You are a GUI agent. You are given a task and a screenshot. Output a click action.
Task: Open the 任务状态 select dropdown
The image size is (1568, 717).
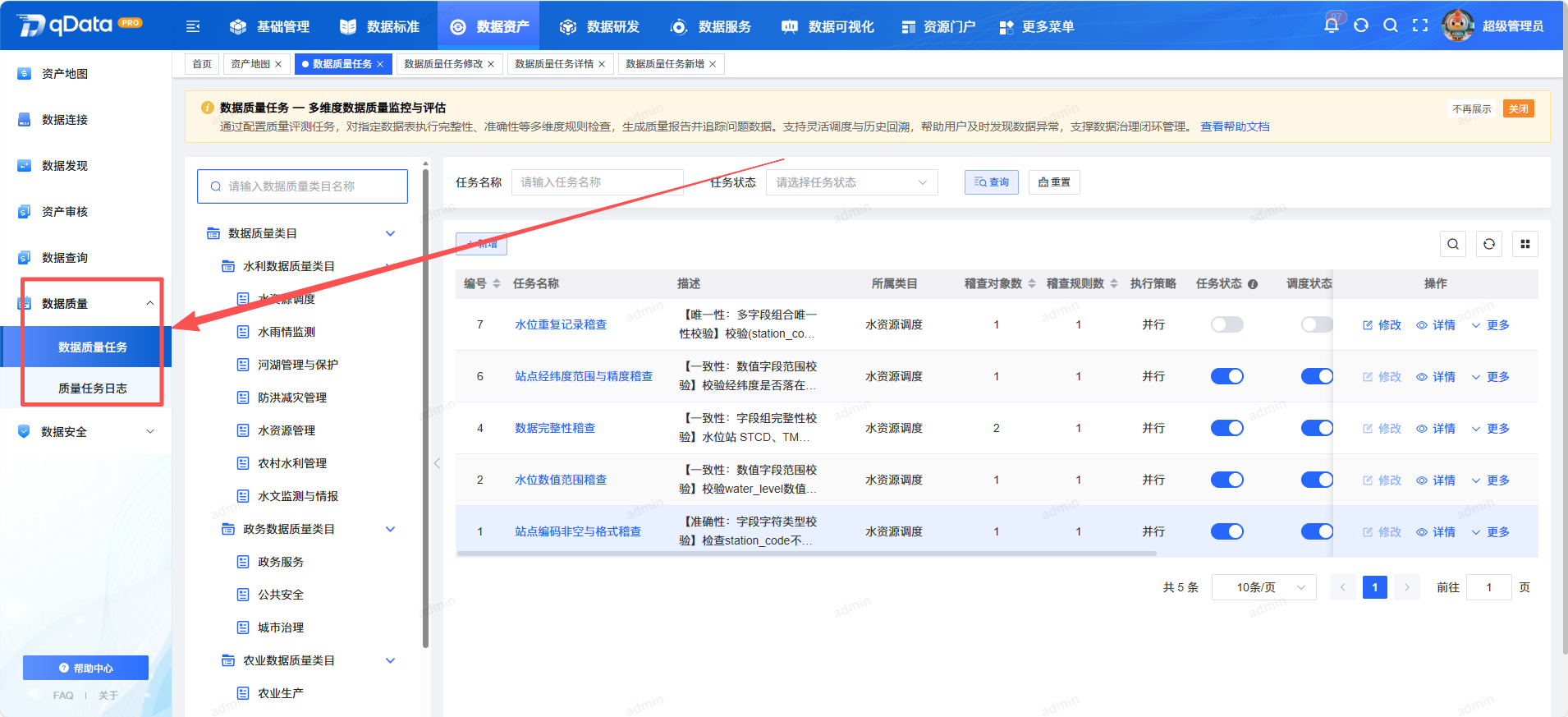click(x=851, y=182)
